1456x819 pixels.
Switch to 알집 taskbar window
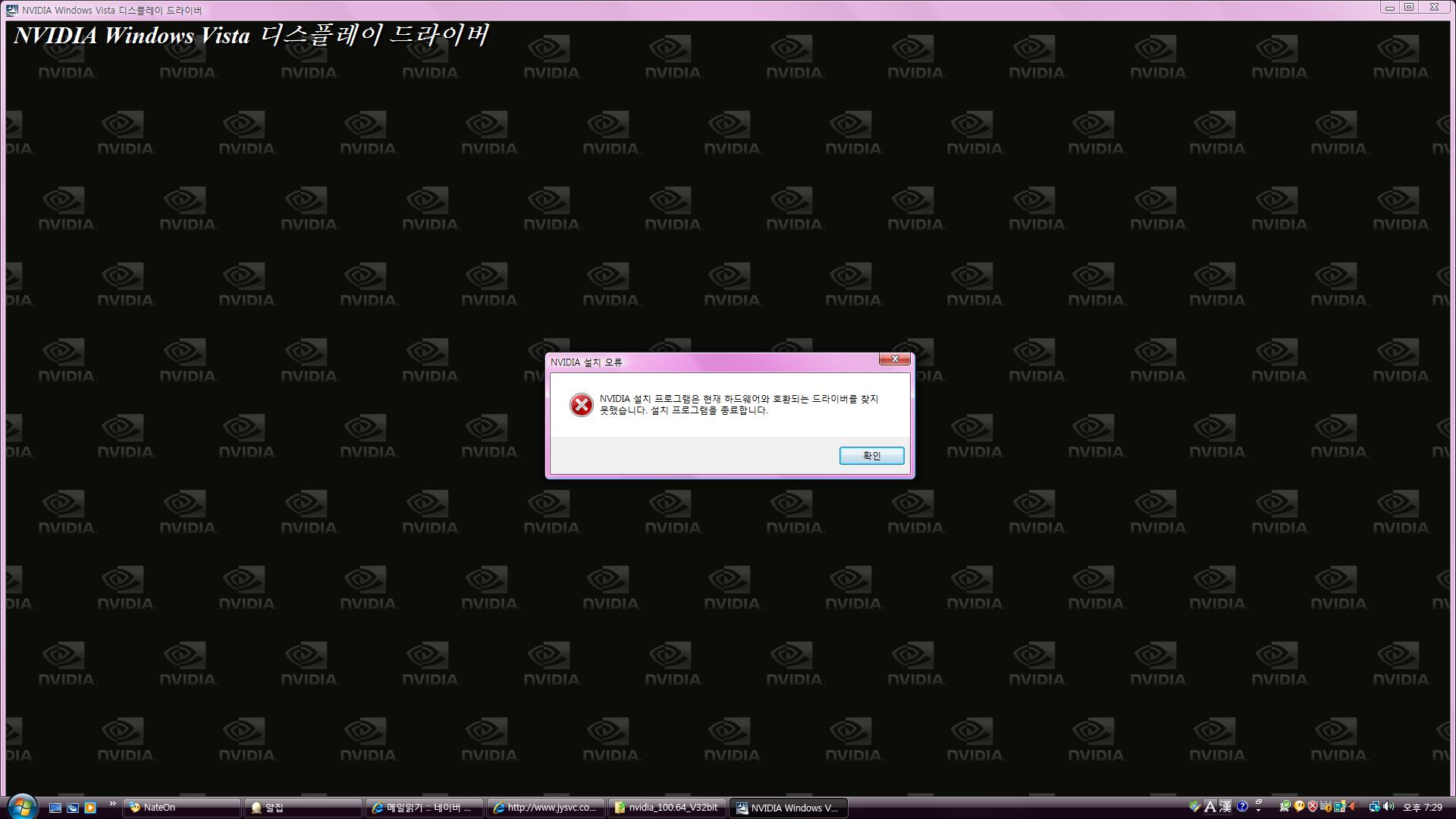click(x=303, y=808)
